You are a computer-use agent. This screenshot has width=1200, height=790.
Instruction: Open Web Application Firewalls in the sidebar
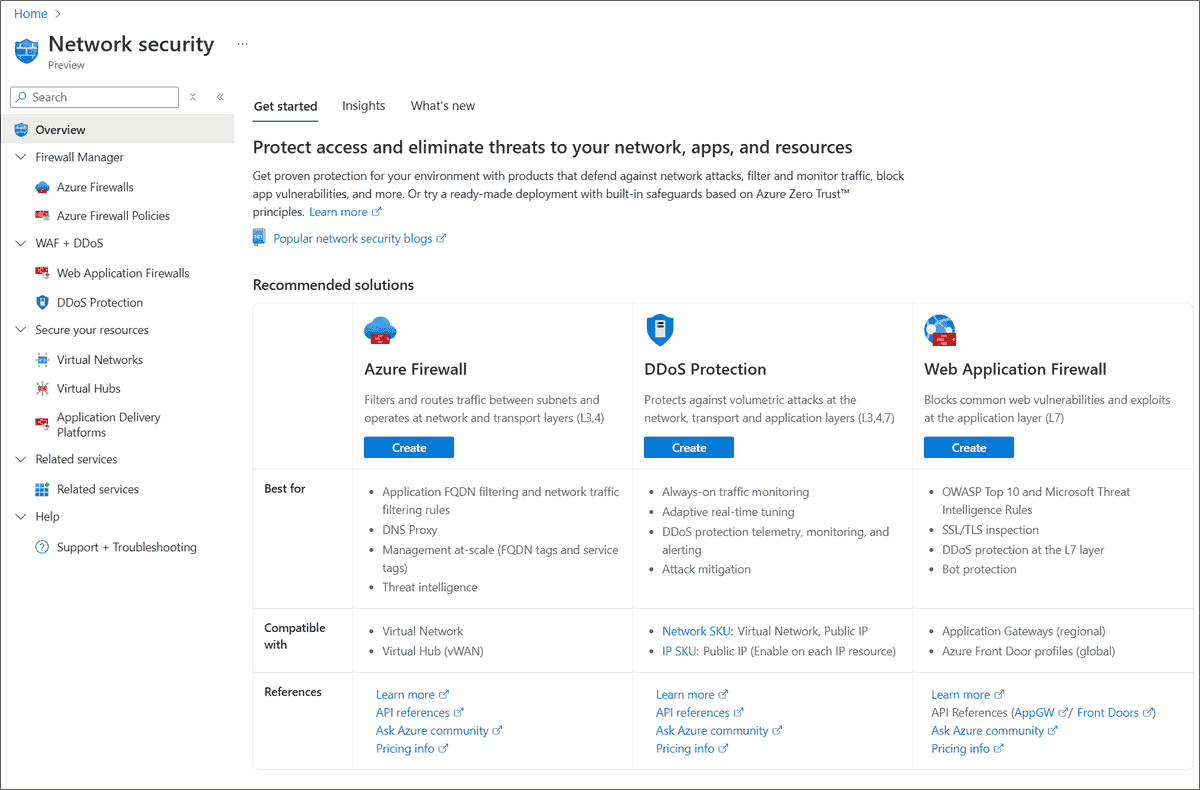point(123,273)
